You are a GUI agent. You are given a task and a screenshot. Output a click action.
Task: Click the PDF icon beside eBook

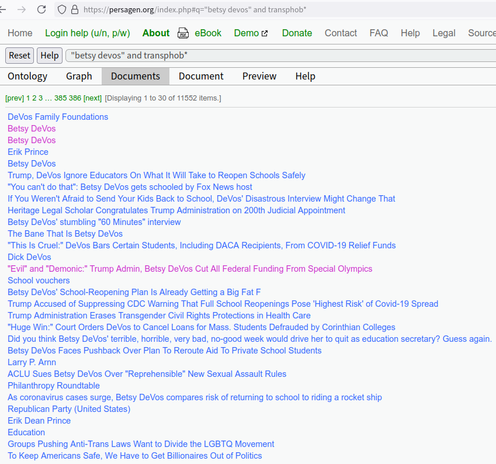183,33
